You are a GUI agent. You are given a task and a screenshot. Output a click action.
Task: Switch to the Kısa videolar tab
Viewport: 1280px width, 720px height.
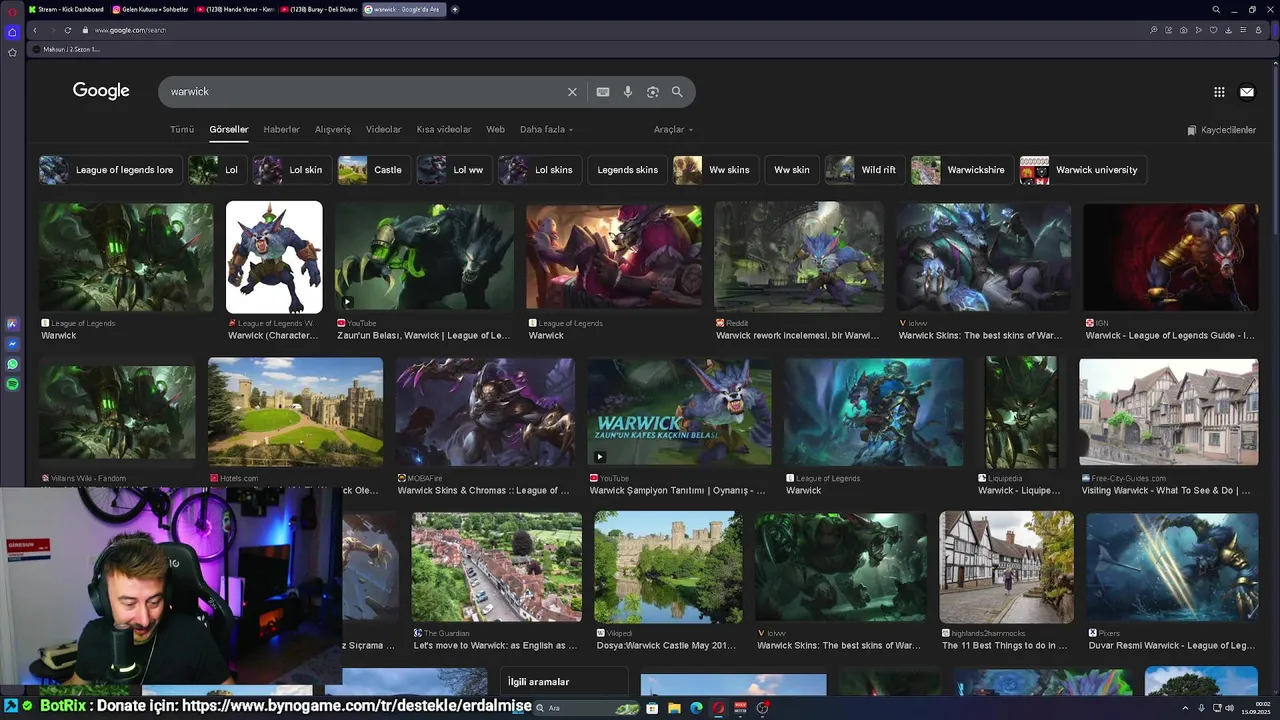tap(444, 129)
